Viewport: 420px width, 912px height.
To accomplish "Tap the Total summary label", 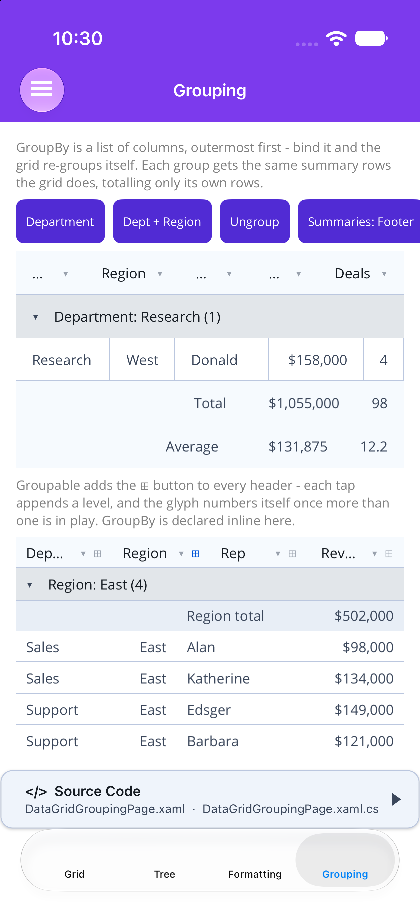I will click(209, 404).
